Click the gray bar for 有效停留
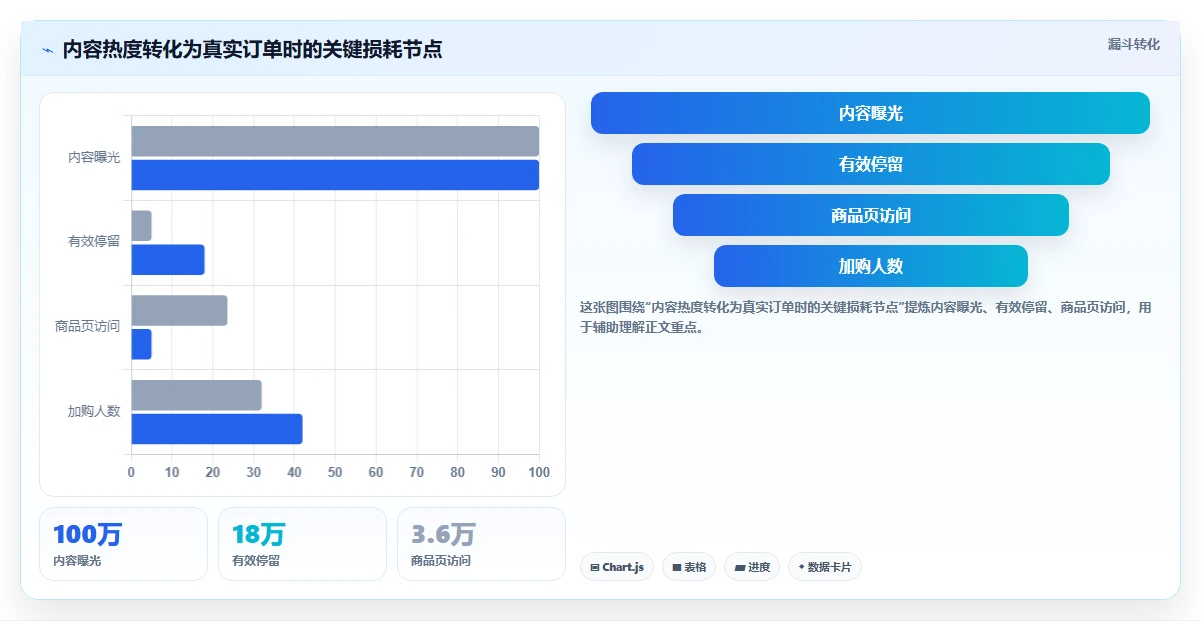Image resolution: width=1201 pixels, height=621 pixels. click(141, 226)
